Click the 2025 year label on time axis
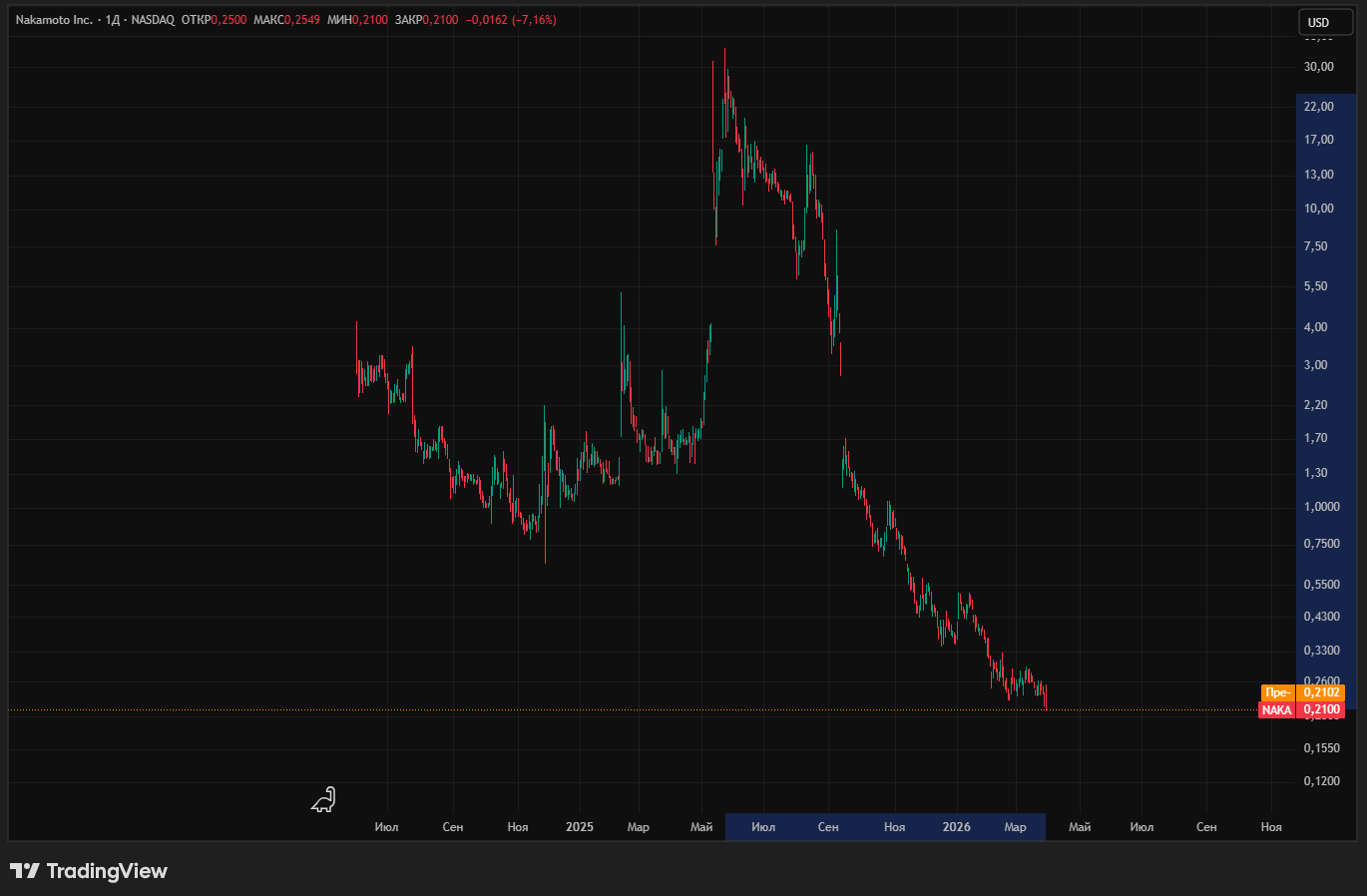Screen dimensions: 1367x896 (x=579, y=827)
